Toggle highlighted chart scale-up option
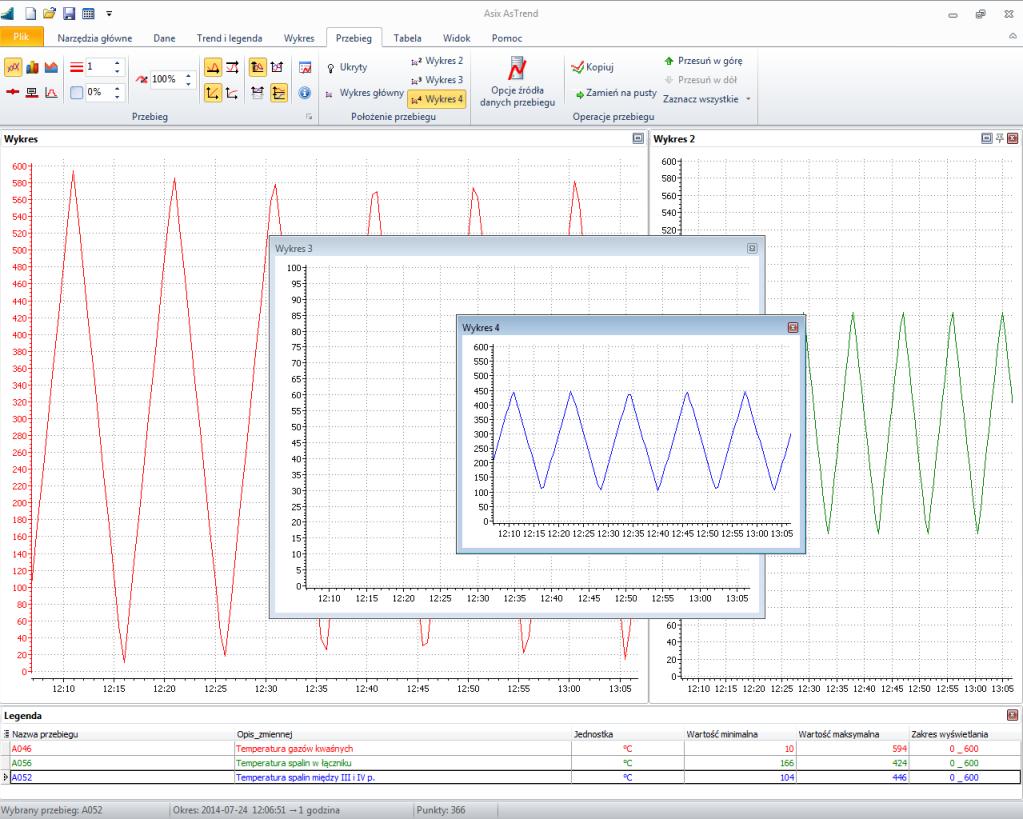1023x819 pixels. pyautogui.click(x=258, y=67)
